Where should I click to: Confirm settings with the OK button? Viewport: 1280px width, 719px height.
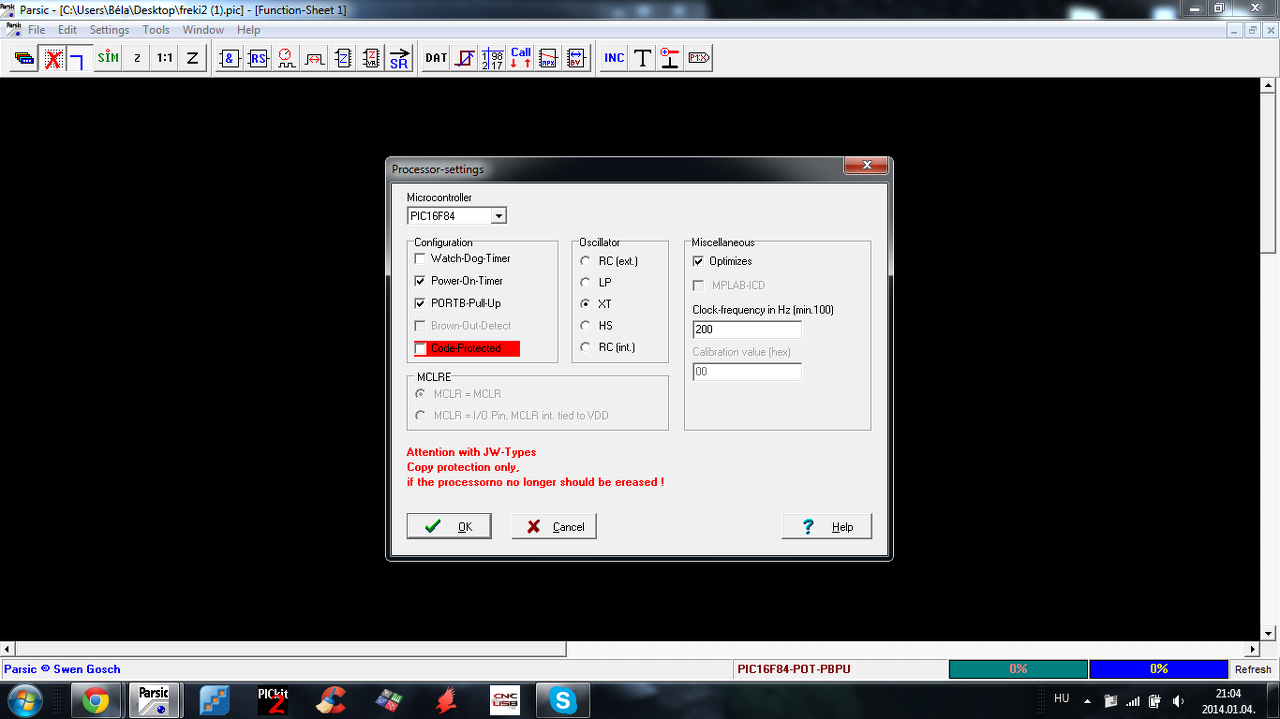[x=449, y=526]
